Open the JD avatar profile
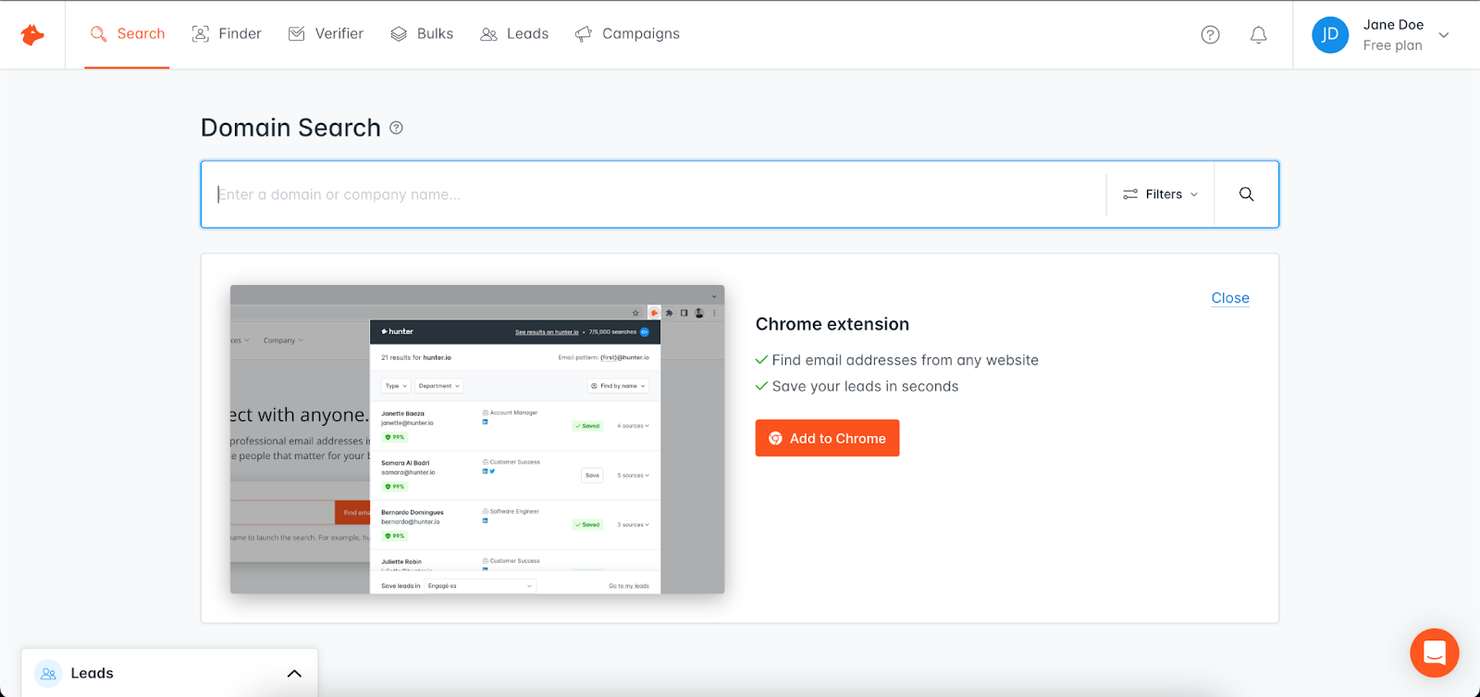1480x697 pixels. 1330,34
